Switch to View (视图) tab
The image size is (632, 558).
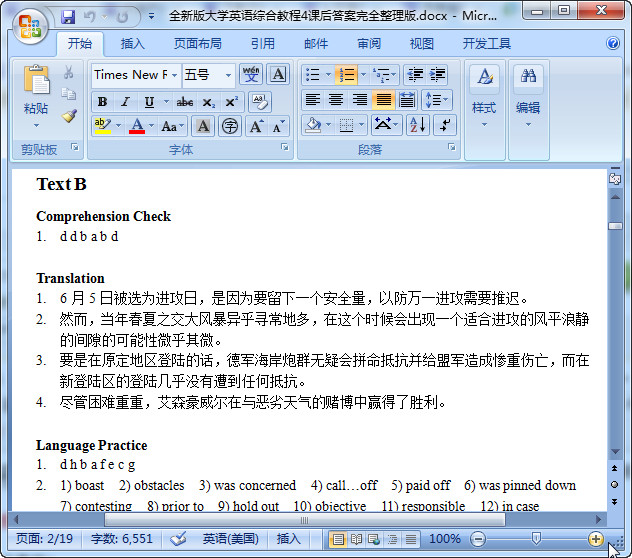(422, 44)
